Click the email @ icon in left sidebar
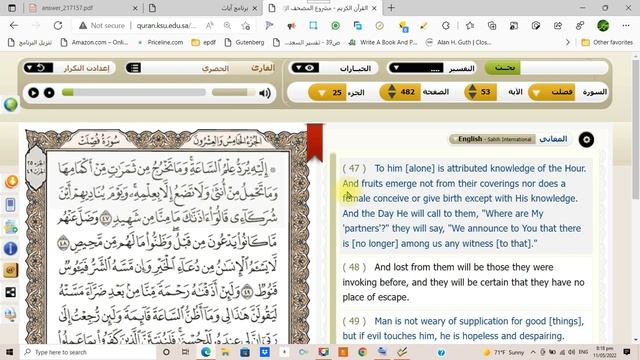Viewport: 640px width, 360px height. [x=11, y=270]
